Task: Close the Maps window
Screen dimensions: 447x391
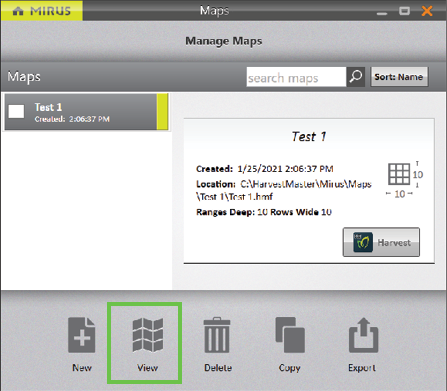Action: [427, 11]
